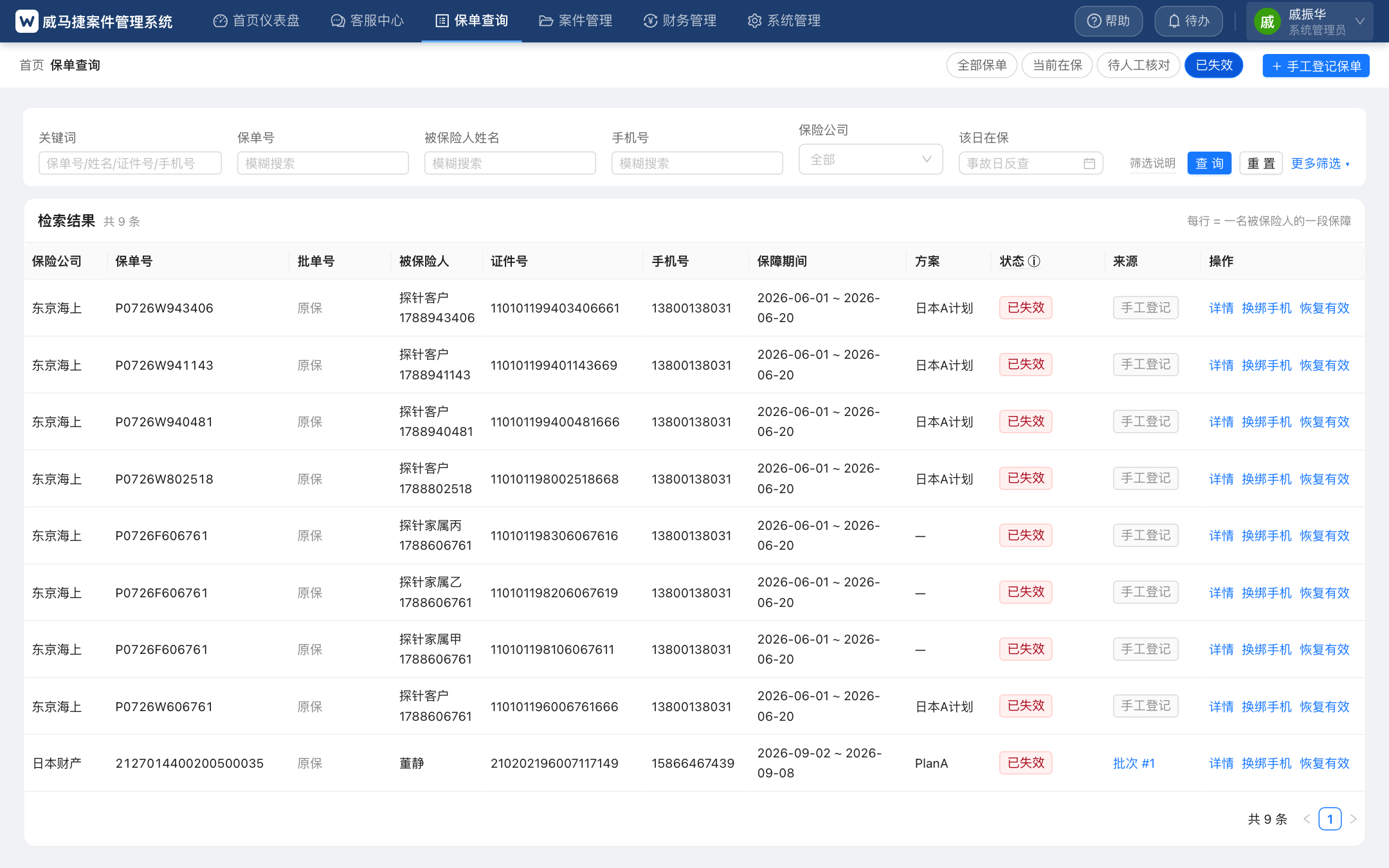1389x868 pixels.
Task: Click the info icon beside 状态 header
Action: 1034,261
